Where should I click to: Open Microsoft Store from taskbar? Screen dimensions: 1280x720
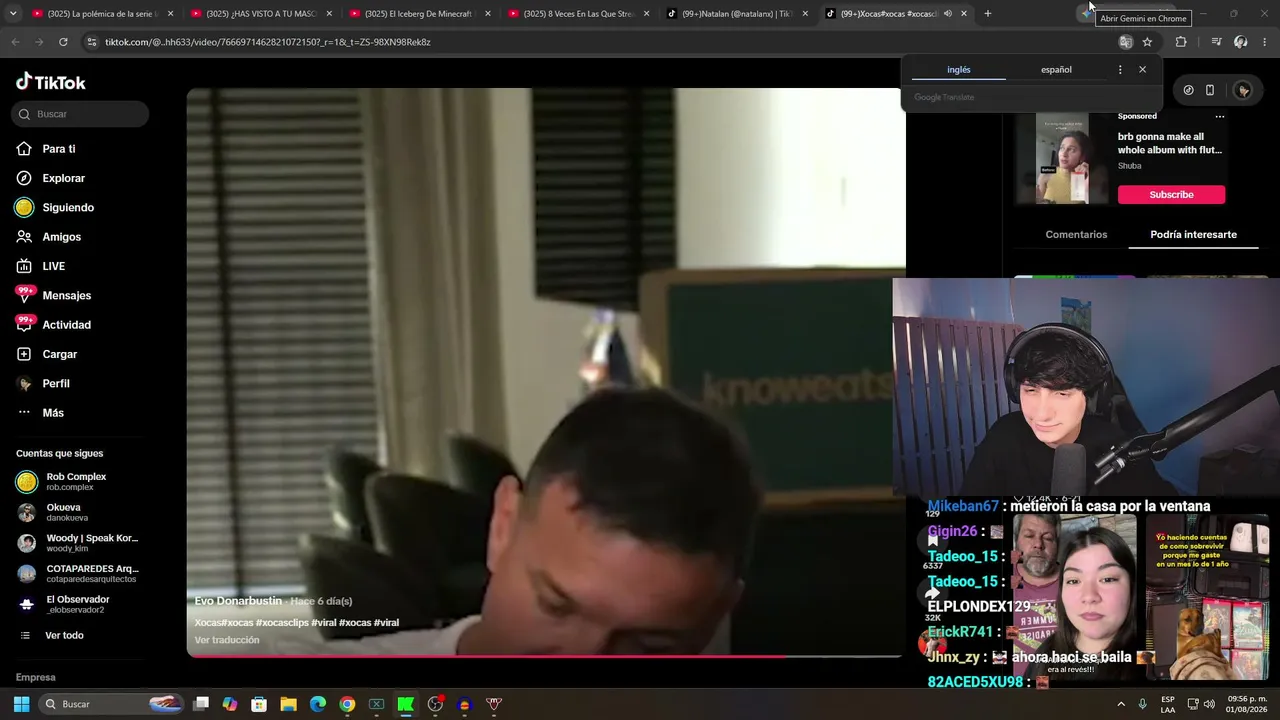click(x=259, y=704)
